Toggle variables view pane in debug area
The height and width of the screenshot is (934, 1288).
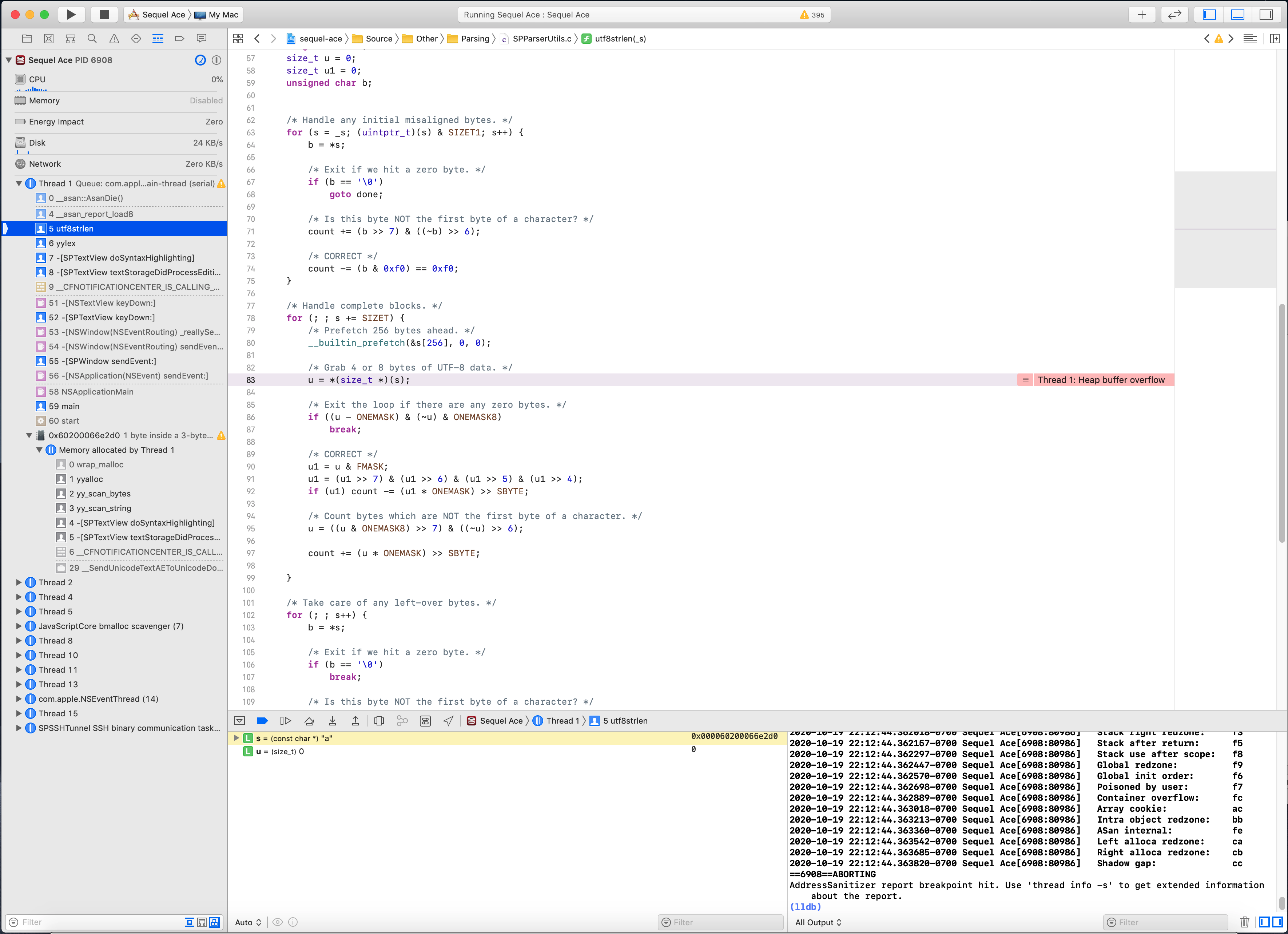point(1265,922)
